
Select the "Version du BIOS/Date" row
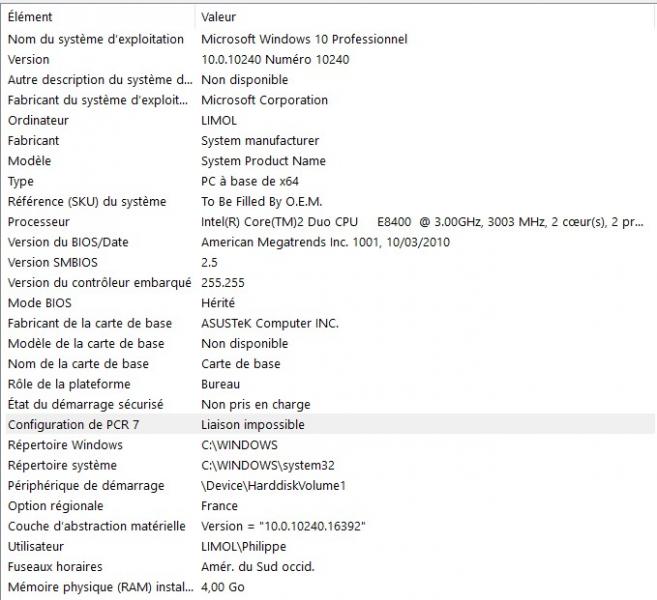pyautogui.click(x=330, y=242)
